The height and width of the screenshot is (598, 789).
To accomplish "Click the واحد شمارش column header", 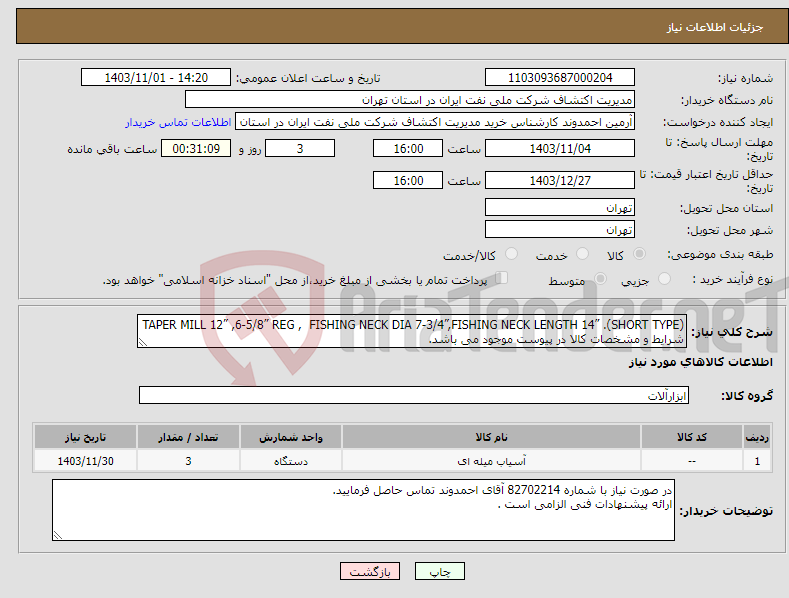I will (x=291, y=437).
